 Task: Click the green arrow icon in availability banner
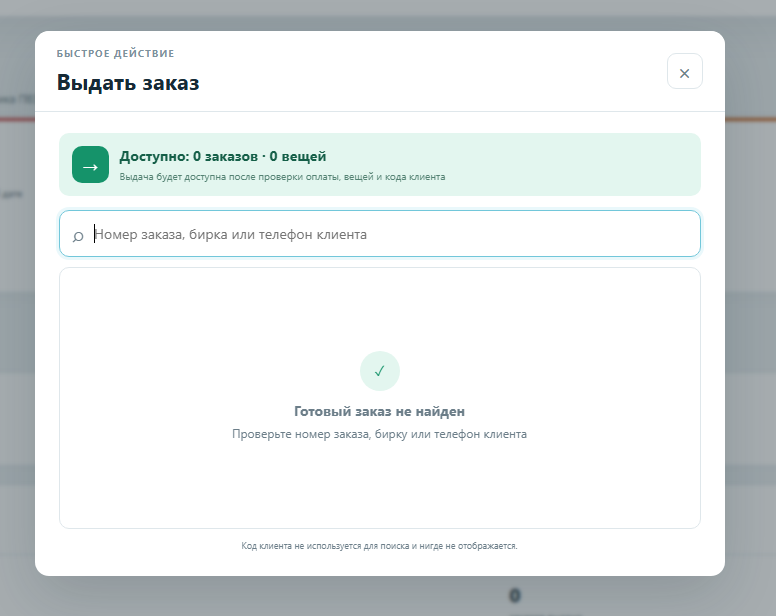pos(91,164)
